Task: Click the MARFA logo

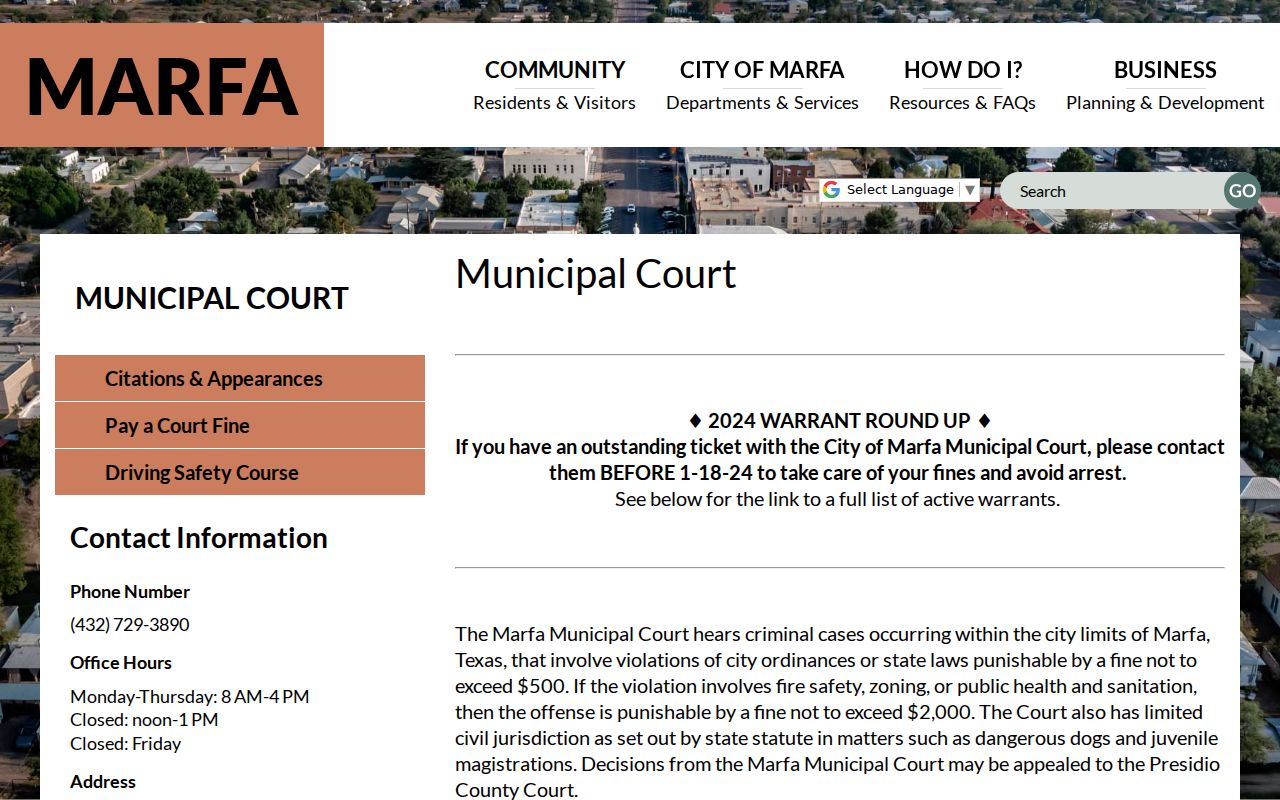Action: (x=162, y=86)
